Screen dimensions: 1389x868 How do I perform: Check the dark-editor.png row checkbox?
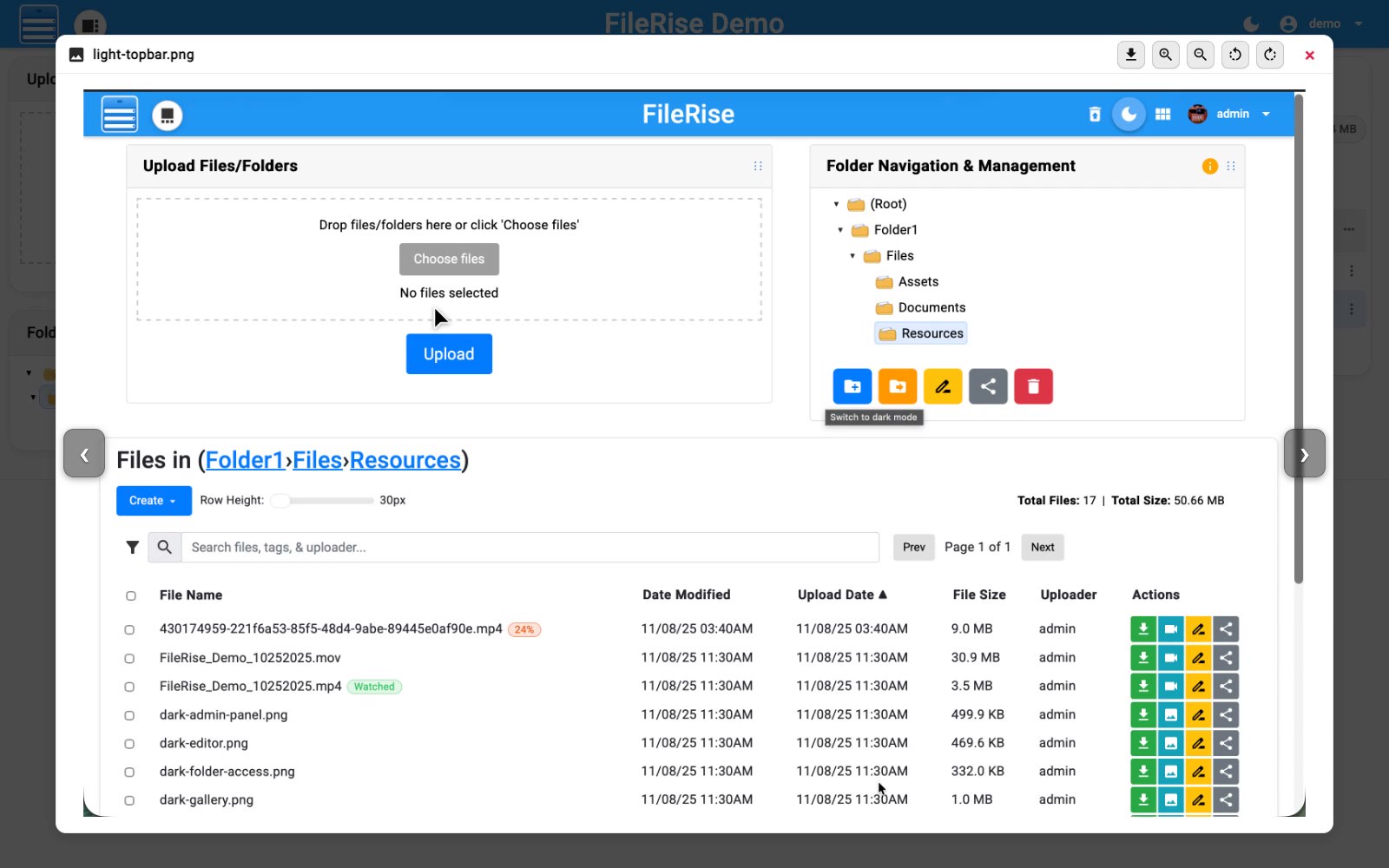[129, 744]
